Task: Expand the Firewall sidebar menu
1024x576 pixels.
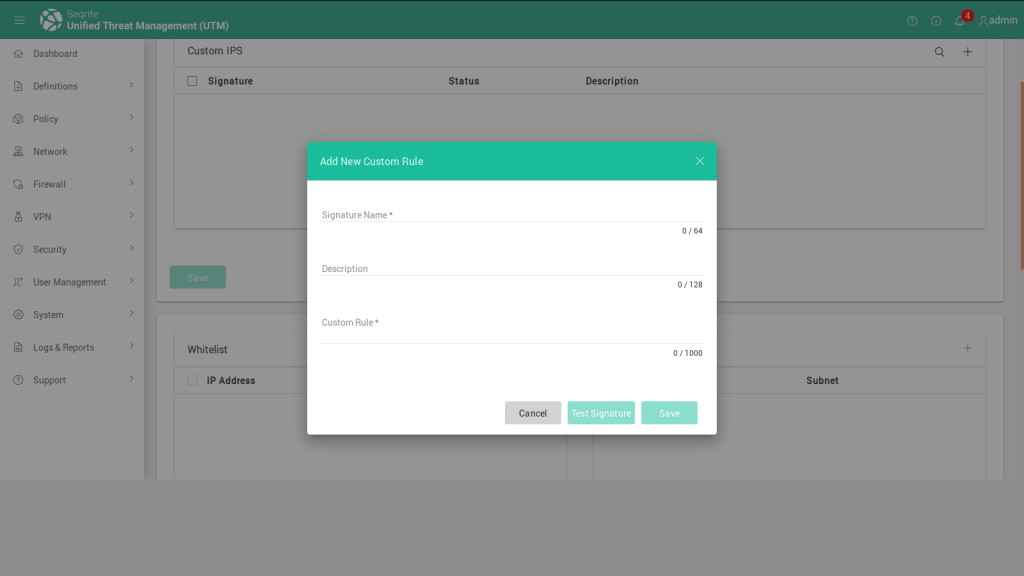Action: click(70, 184)
